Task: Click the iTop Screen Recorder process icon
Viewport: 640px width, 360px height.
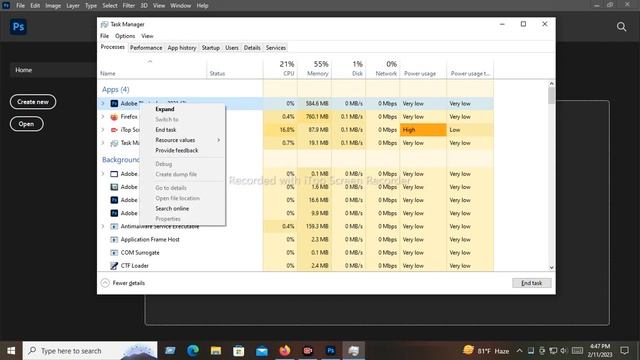Action: coord(114,130)
